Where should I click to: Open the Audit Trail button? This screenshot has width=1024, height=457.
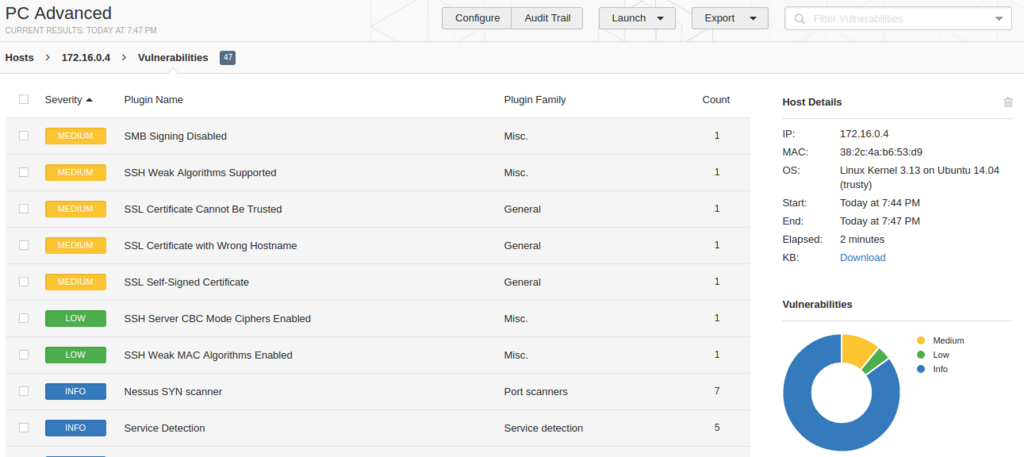pyautogui.click(x=547, y=18)
